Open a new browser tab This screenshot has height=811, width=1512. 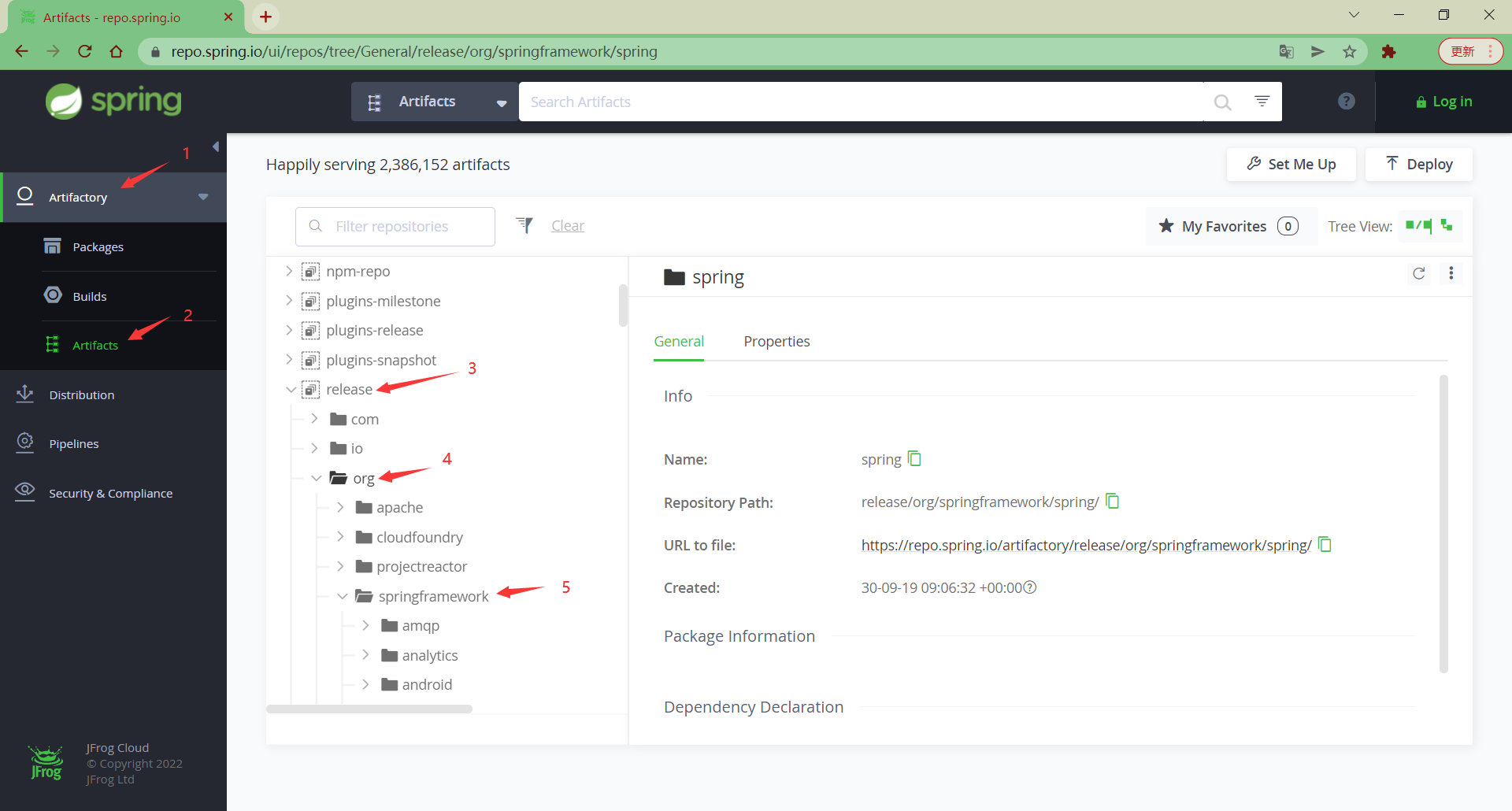pyautogui.click(x=266, y=17)
